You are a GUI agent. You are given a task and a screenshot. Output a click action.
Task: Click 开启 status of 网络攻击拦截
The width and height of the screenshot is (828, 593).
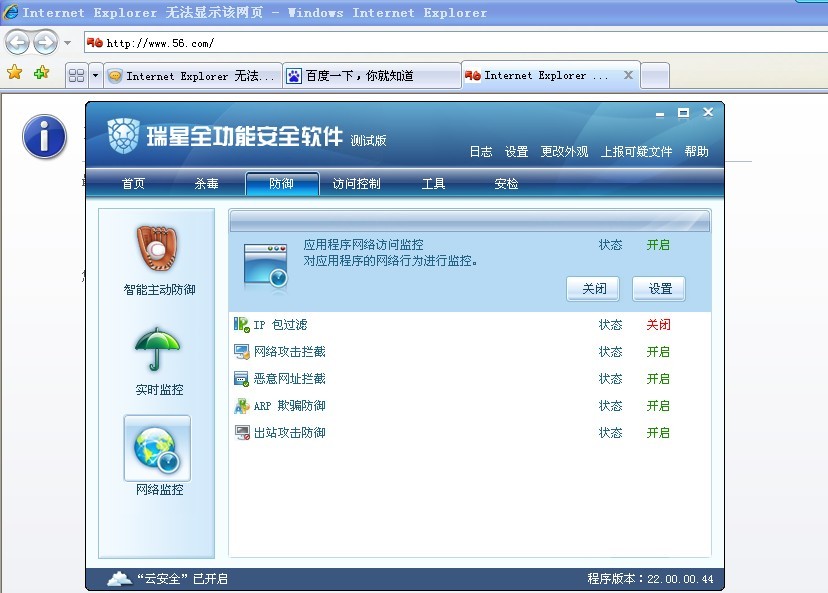pos(658,352)
